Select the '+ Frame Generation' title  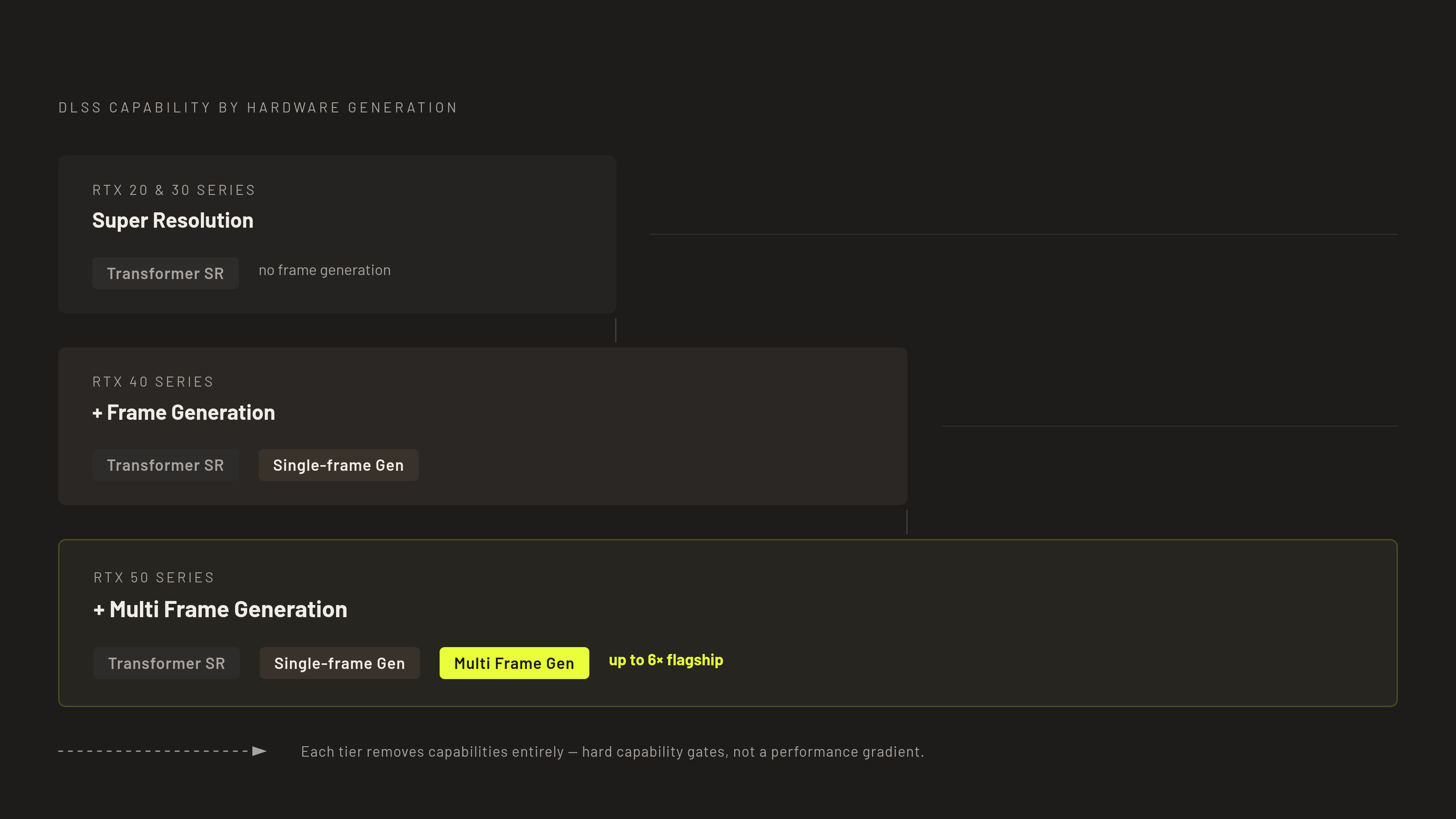tap(184, 413)
